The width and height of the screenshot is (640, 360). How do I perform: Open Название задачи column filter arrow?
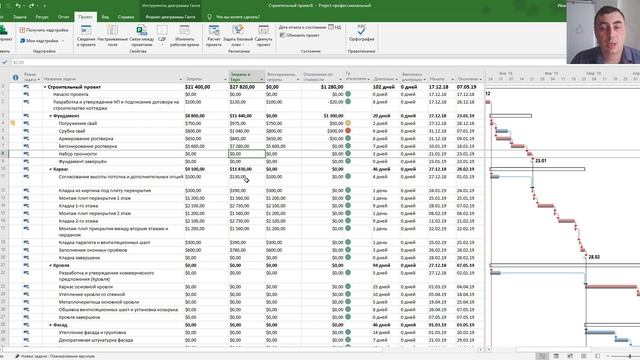[x=180, y=79]
